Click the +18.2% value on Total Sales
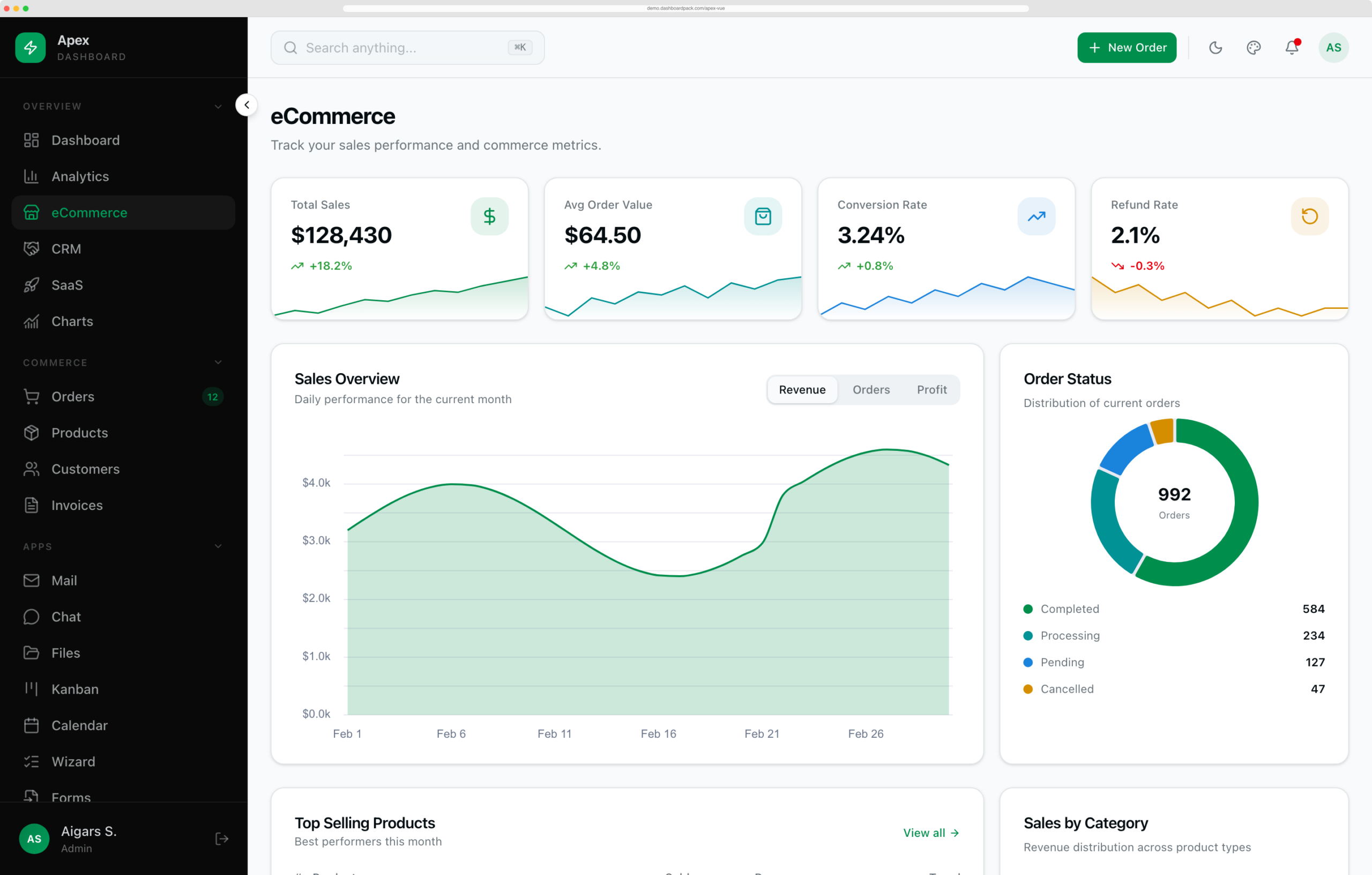 click(x=331, y=265)
